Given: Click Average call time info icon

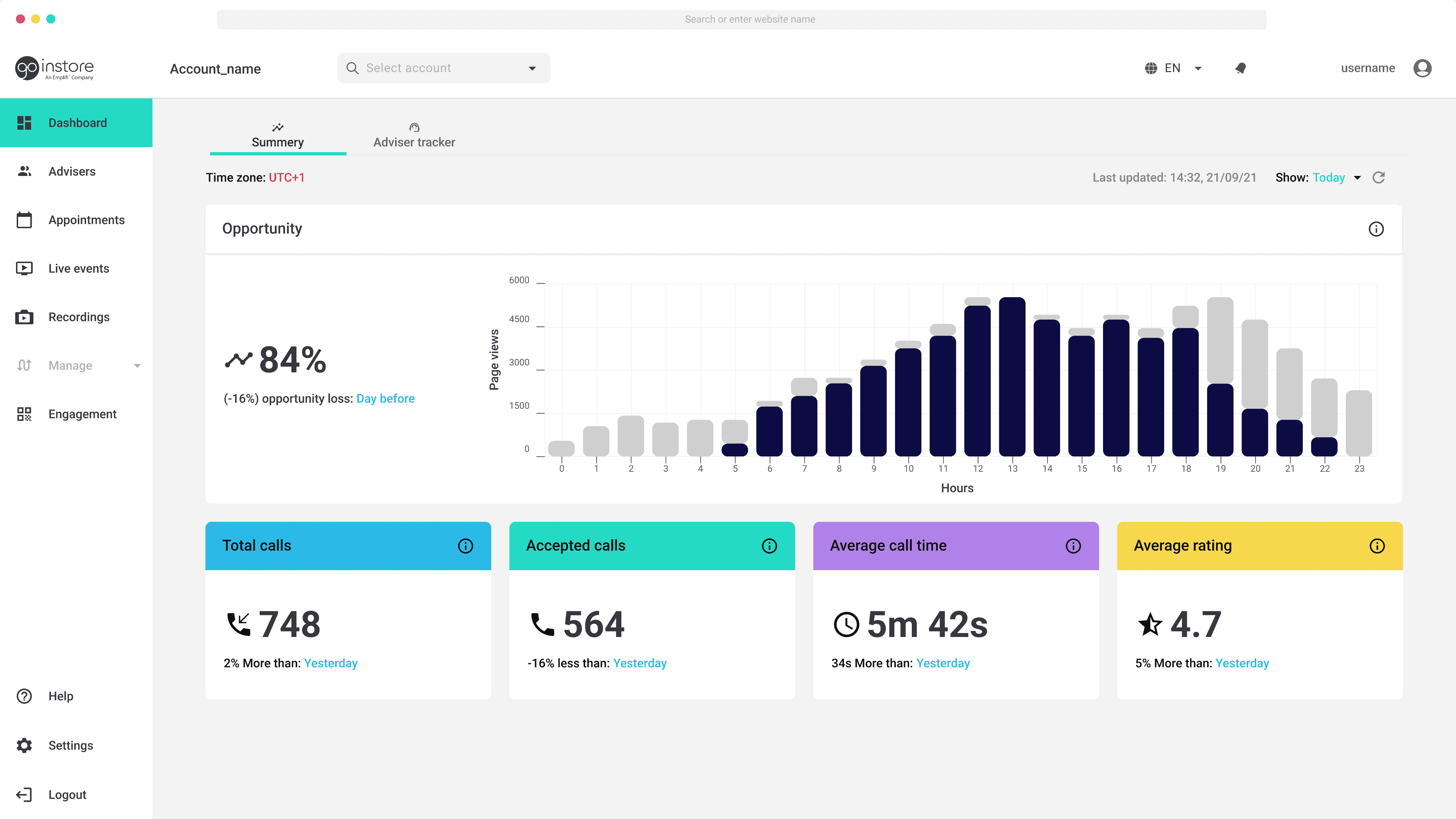Looking at the screenshot, I should (1073, 546).
